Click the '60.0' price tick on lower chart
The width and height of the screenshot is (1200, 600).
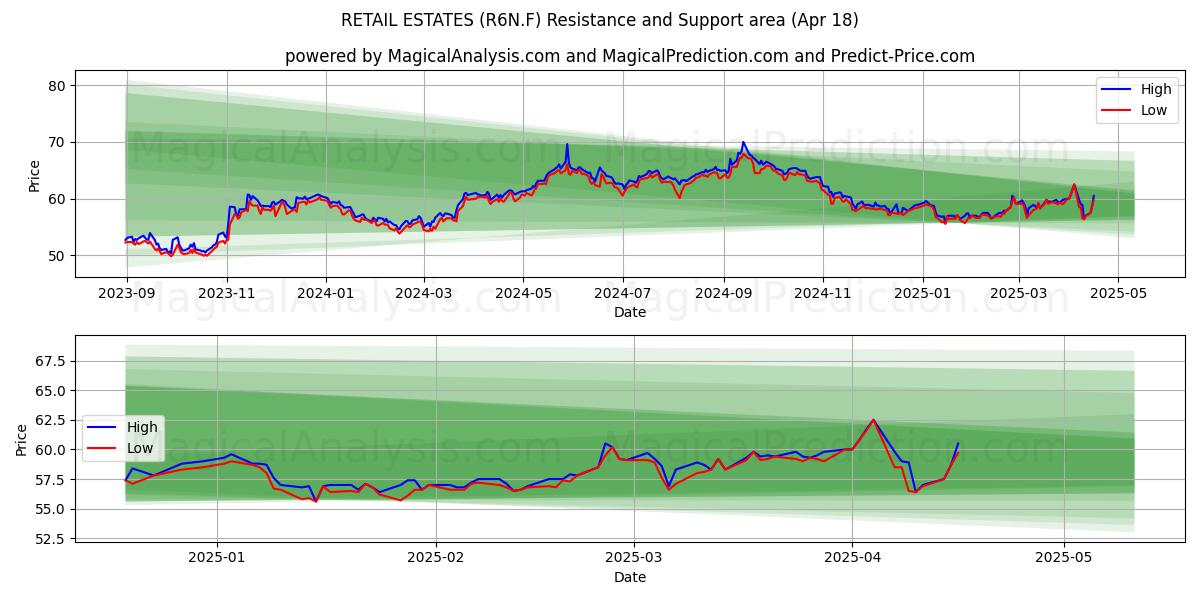click(x=48, y=450)
